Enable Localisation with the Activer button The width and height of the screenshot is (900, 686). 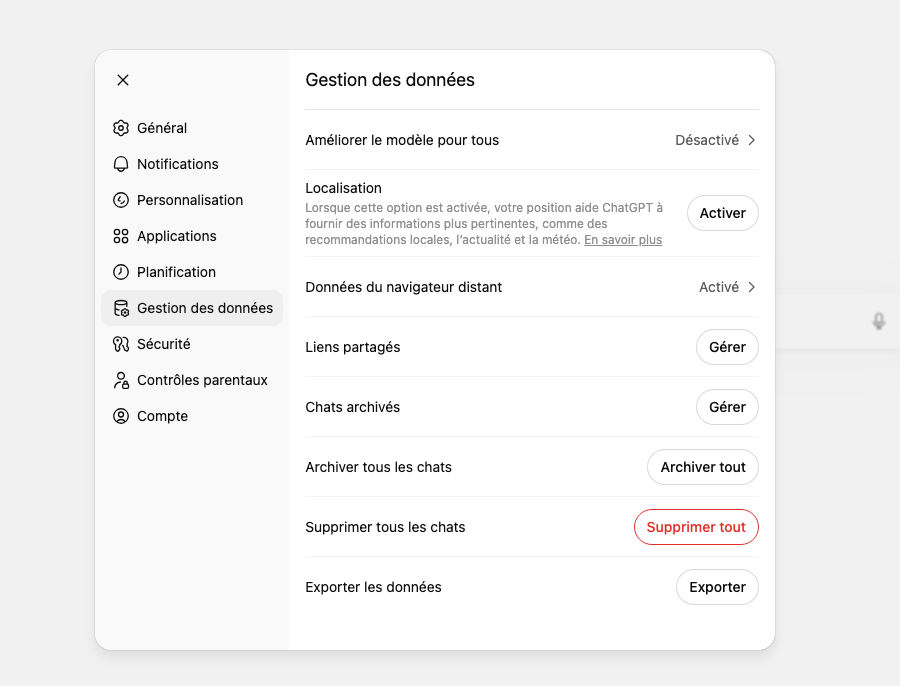click(x=722, y=213)
